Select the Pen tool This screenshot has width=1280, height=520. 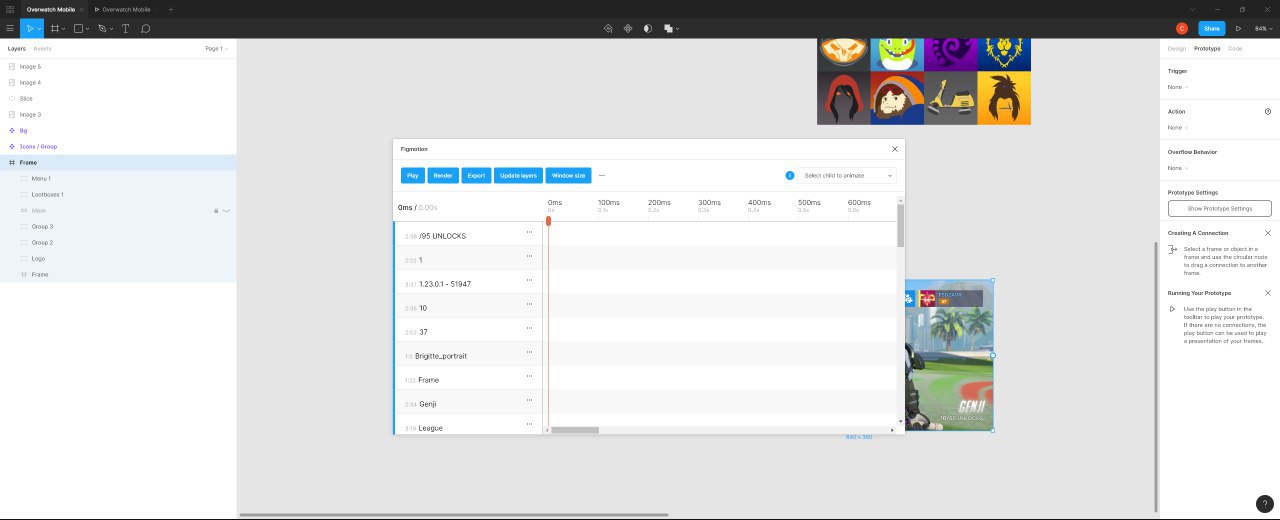[102, 29]
